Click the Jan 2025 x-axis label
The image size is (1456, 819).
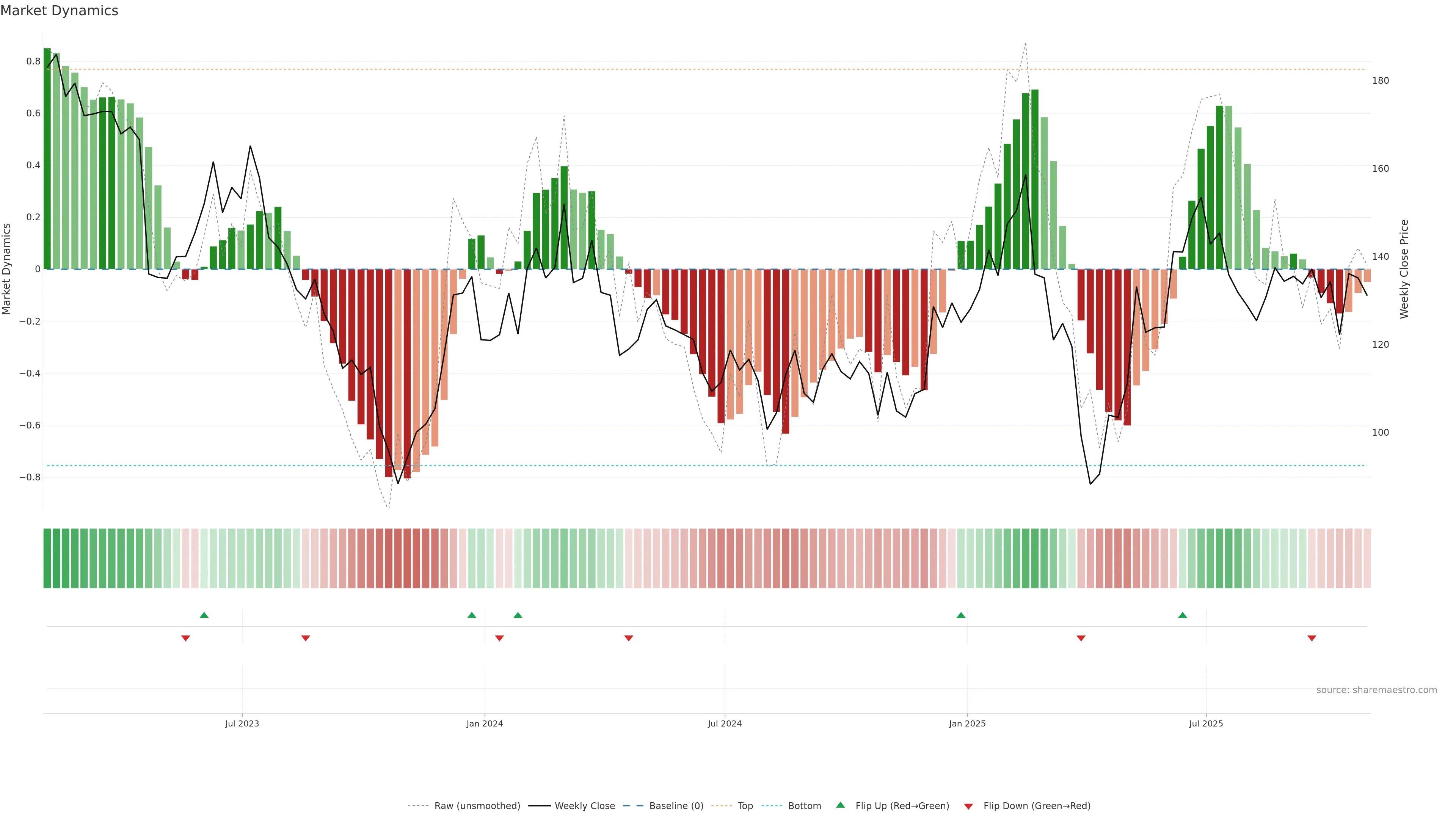click(x=967, y=723)
